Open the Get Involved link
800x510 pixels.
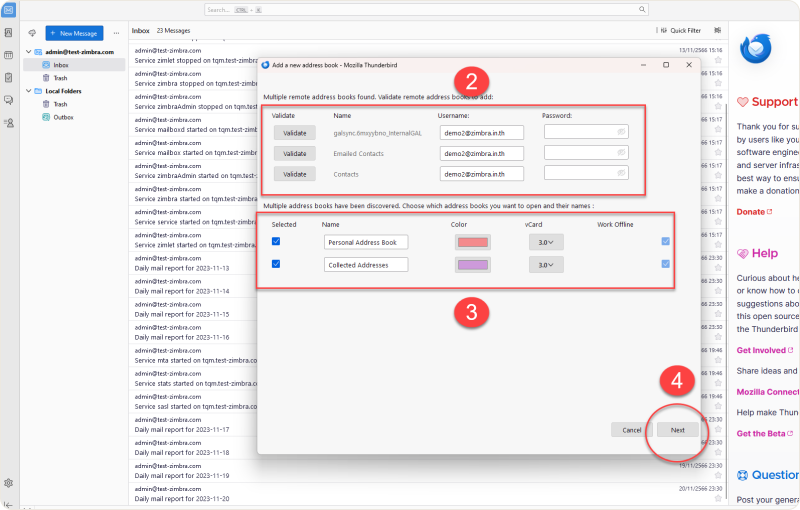765,350
